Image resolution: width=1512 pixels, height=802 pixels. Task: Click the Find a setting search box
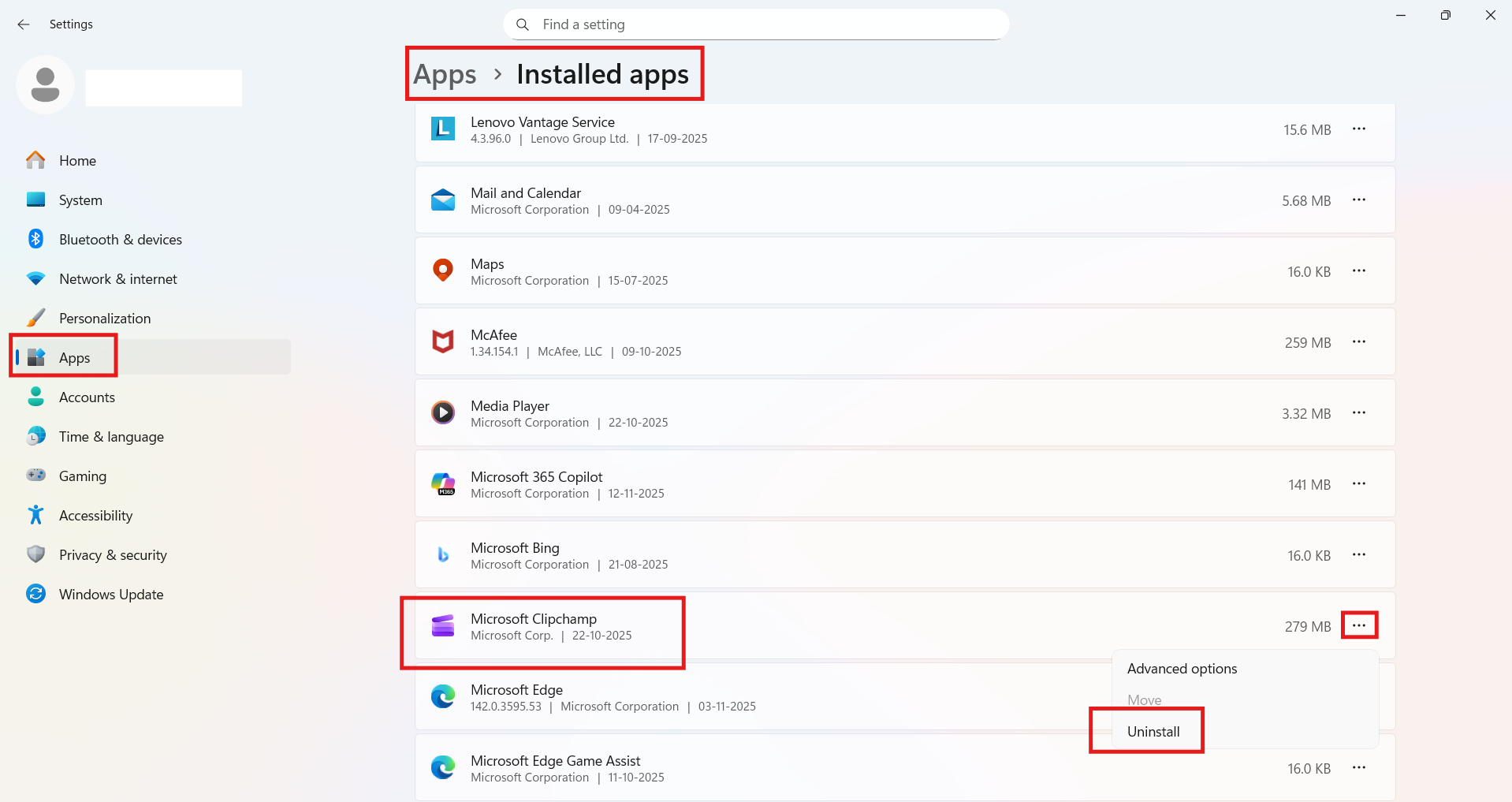(754, 24)
